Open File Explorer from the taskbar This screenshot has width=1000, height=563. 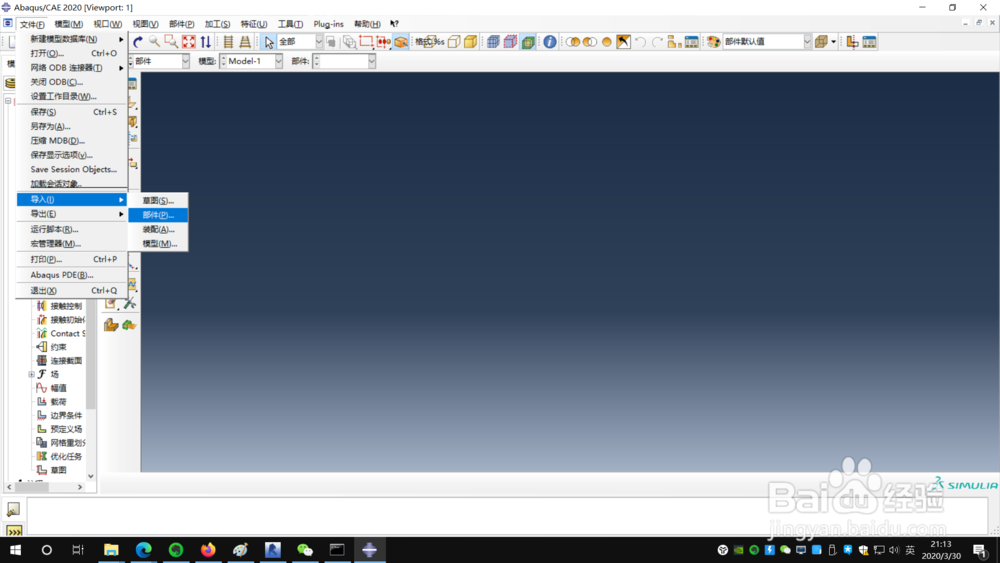tap(111, 550)
